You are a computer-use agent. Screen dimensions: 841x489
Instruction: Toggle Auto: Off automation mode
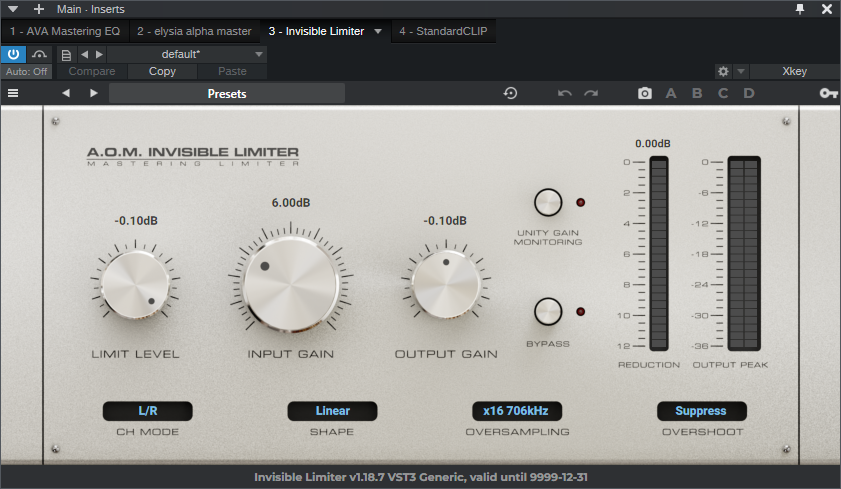coord(26,71)
